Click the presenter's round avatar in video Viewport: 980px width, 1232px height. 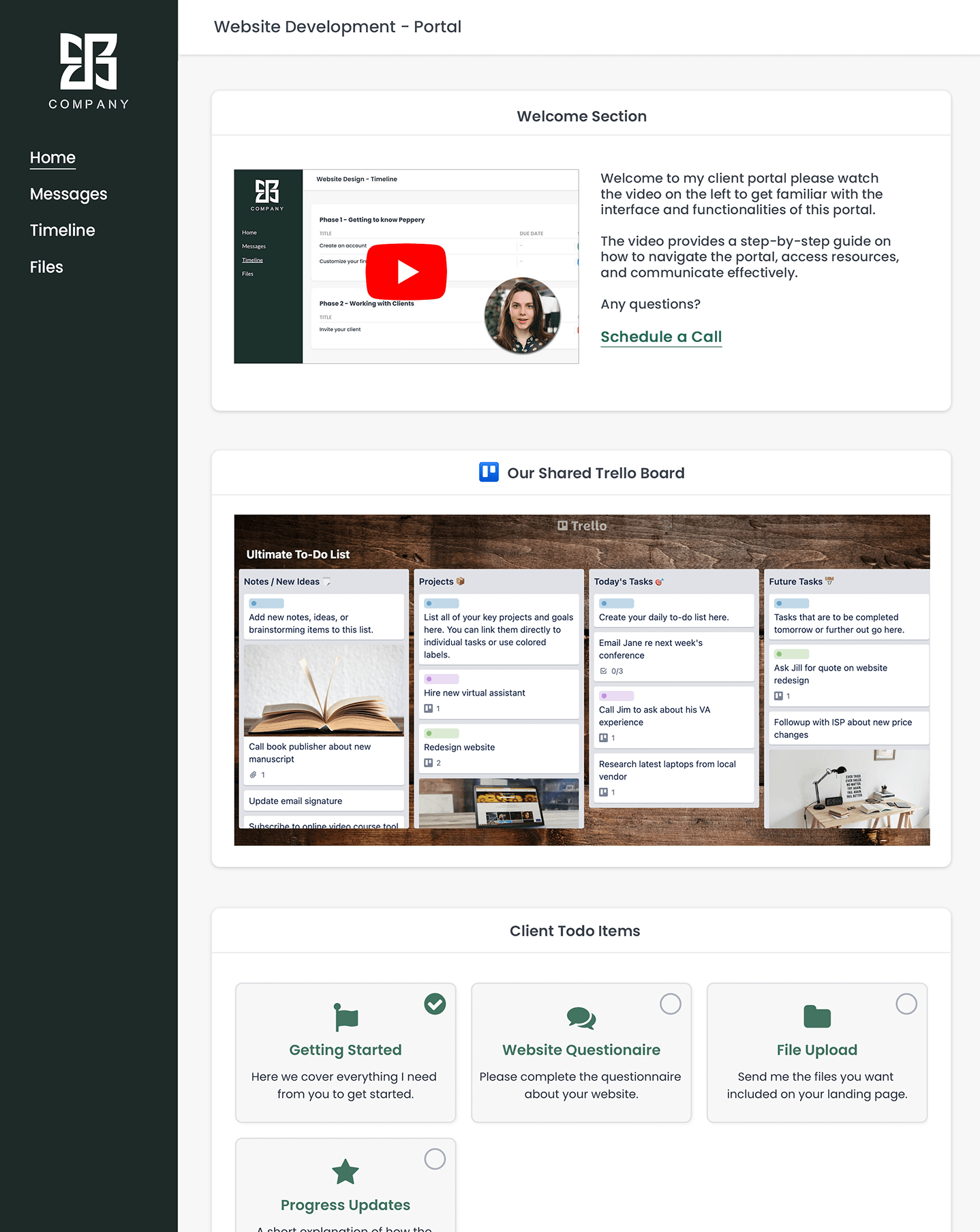(523, 315)
